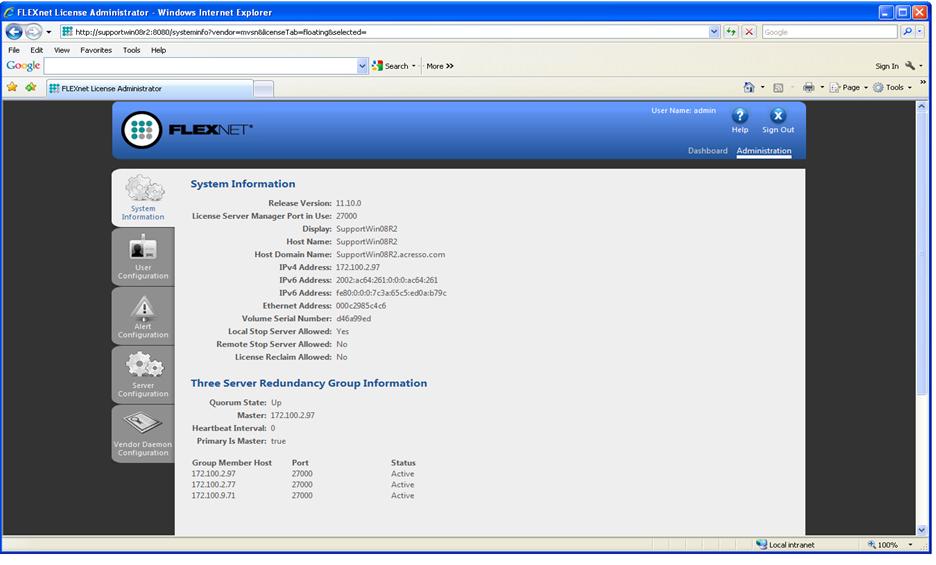
Task: Open the Tools dropdown in the command bar
Action: coord(892,88)
